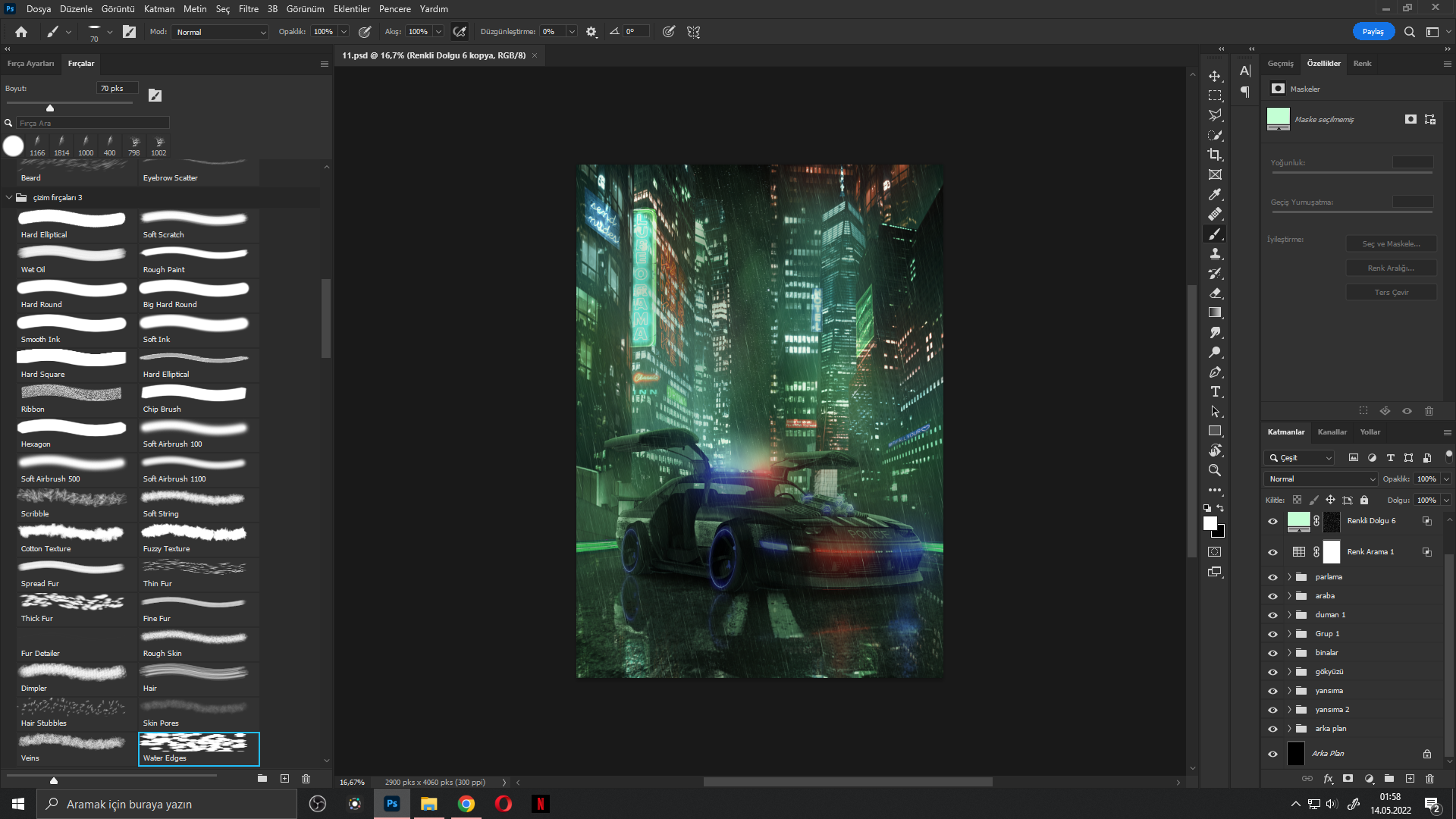Image resolution: width=1456 pixels, height=819 pixels.
Task: Toggle the brush settings panel icon
Action: pos(129,32)
